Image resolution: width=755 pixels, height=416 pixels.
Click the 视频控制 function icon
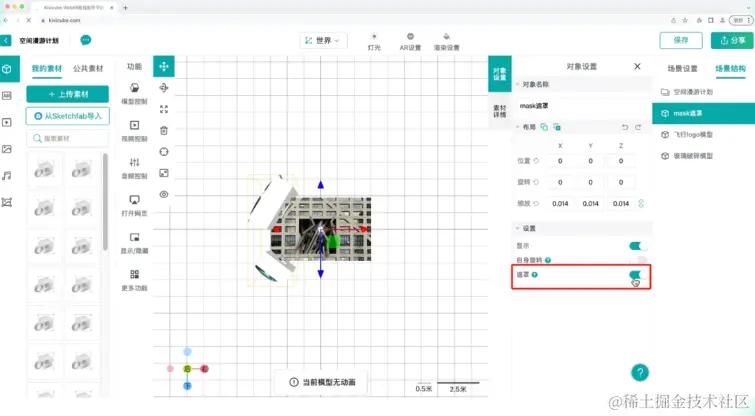pyautogui.click(x=134, y=125)
